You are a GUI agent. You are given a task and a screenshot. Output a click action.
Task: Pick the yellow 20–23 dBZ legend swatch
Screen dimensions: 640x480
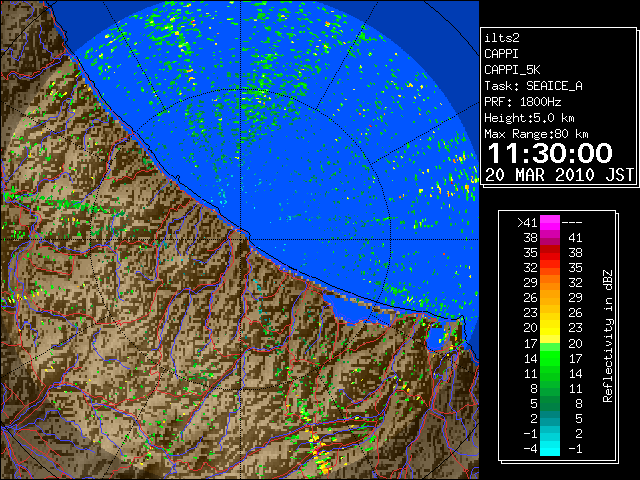tap(550, 328)
